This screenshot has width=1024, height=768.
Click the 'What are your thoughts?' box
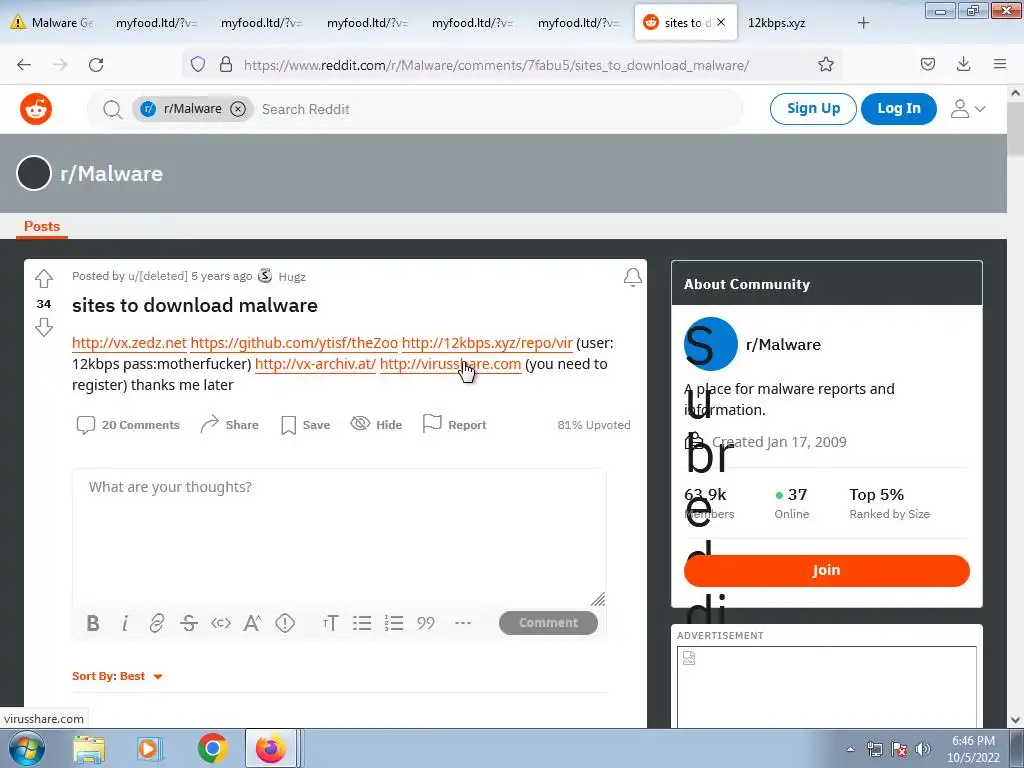[x=339, y=536]
